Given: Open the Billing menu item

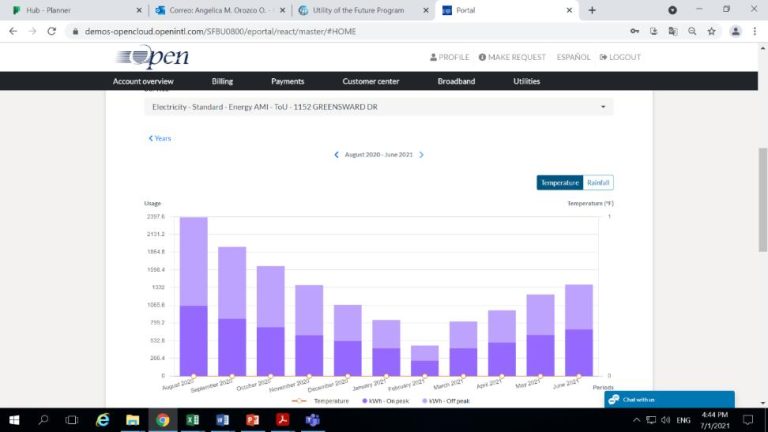Looking at the screenshot, I should pyautogui.click(x=222, y=81).
